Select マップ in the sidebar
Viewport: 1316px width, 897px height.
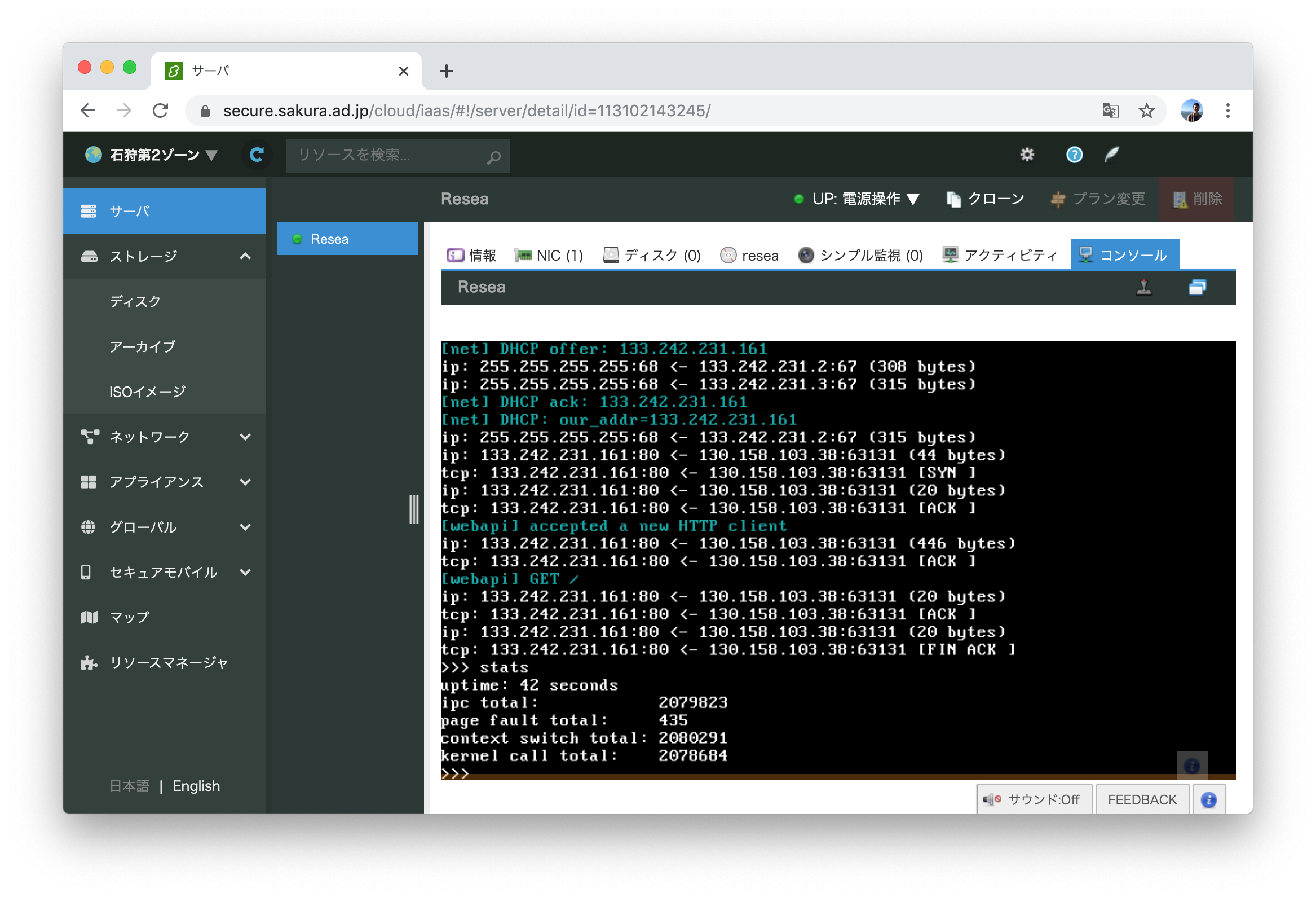pyautogui.click(x=128, y=617)
